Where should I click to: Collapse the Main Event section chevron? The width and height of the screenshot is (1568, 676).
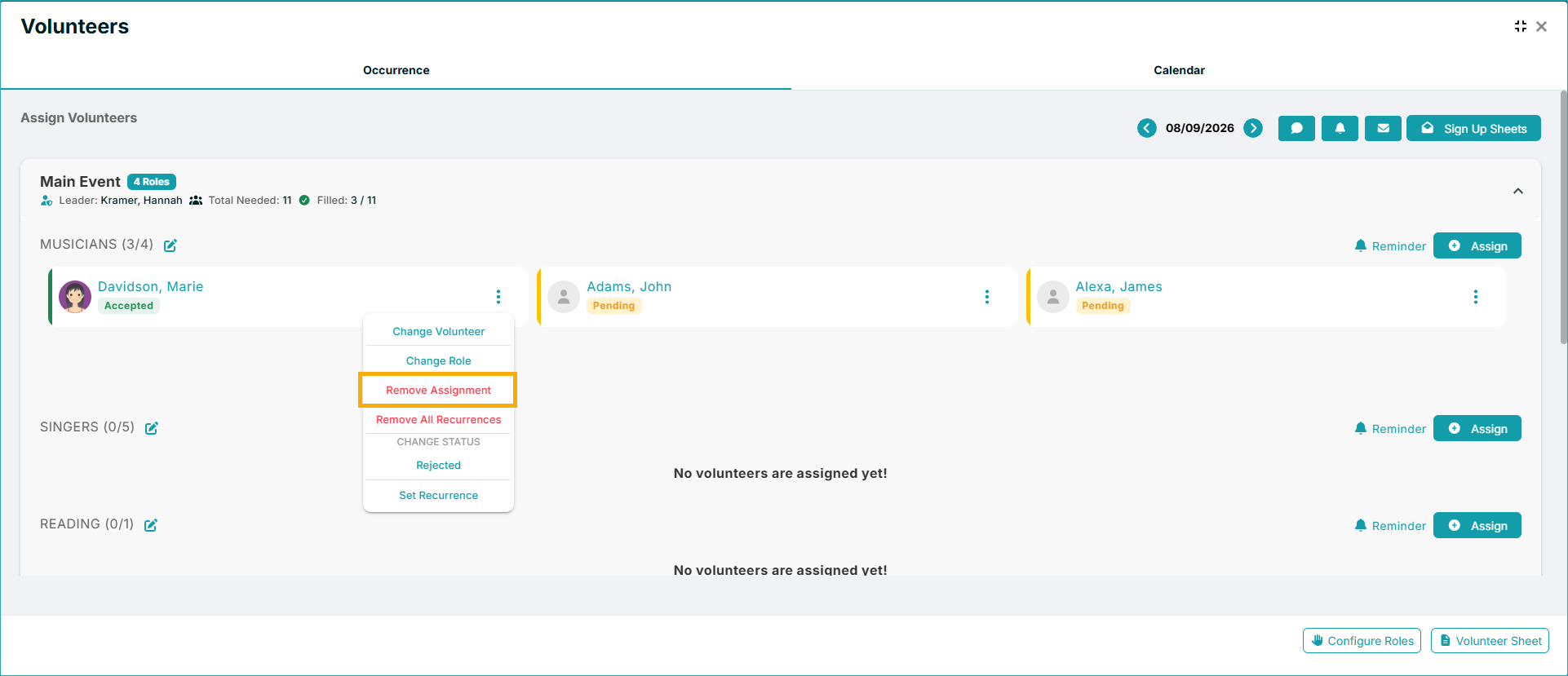click(1518, 191)
